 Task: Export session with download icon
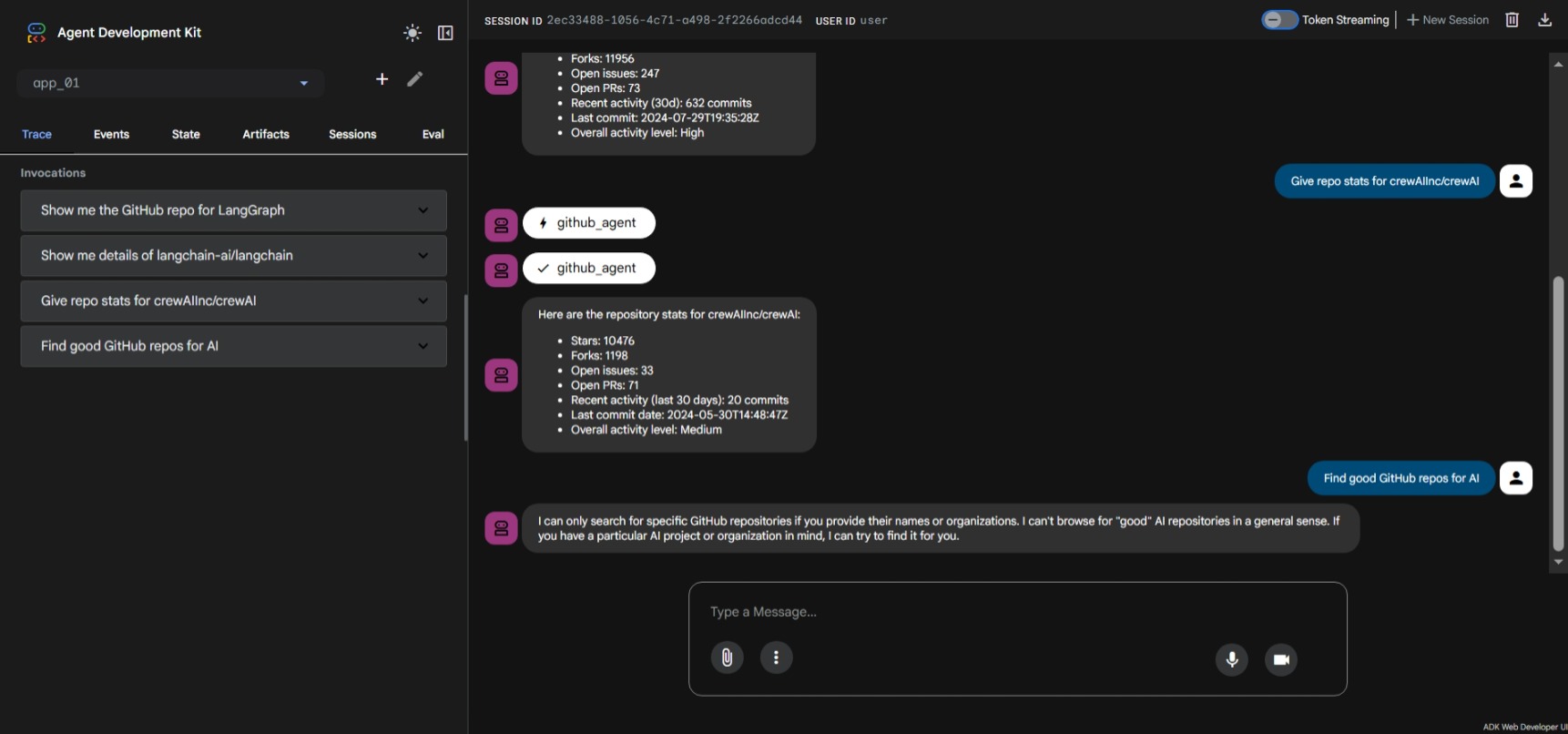pyautogui.click(x=1545, y=20)
